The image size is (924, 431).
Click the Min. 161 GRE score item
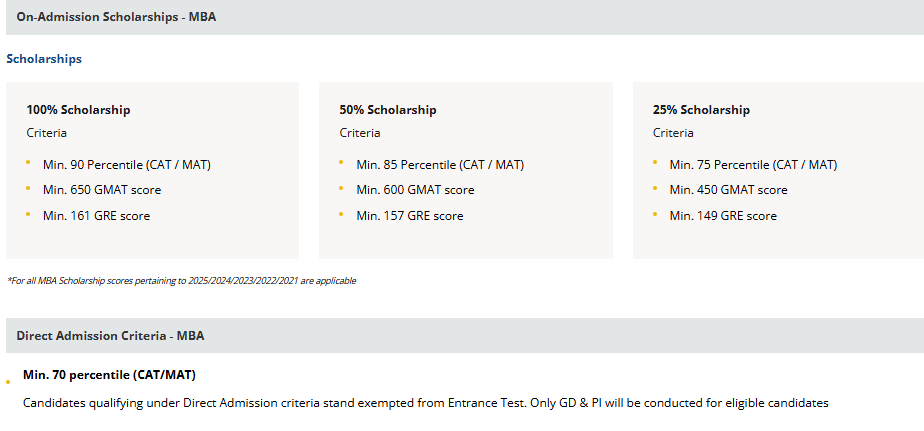(96, 215)
